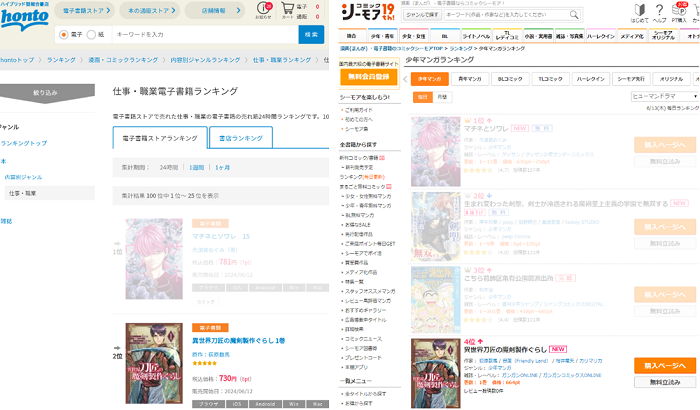Open the 内容別ジャンル sidebar link

(x=23, y=177)
